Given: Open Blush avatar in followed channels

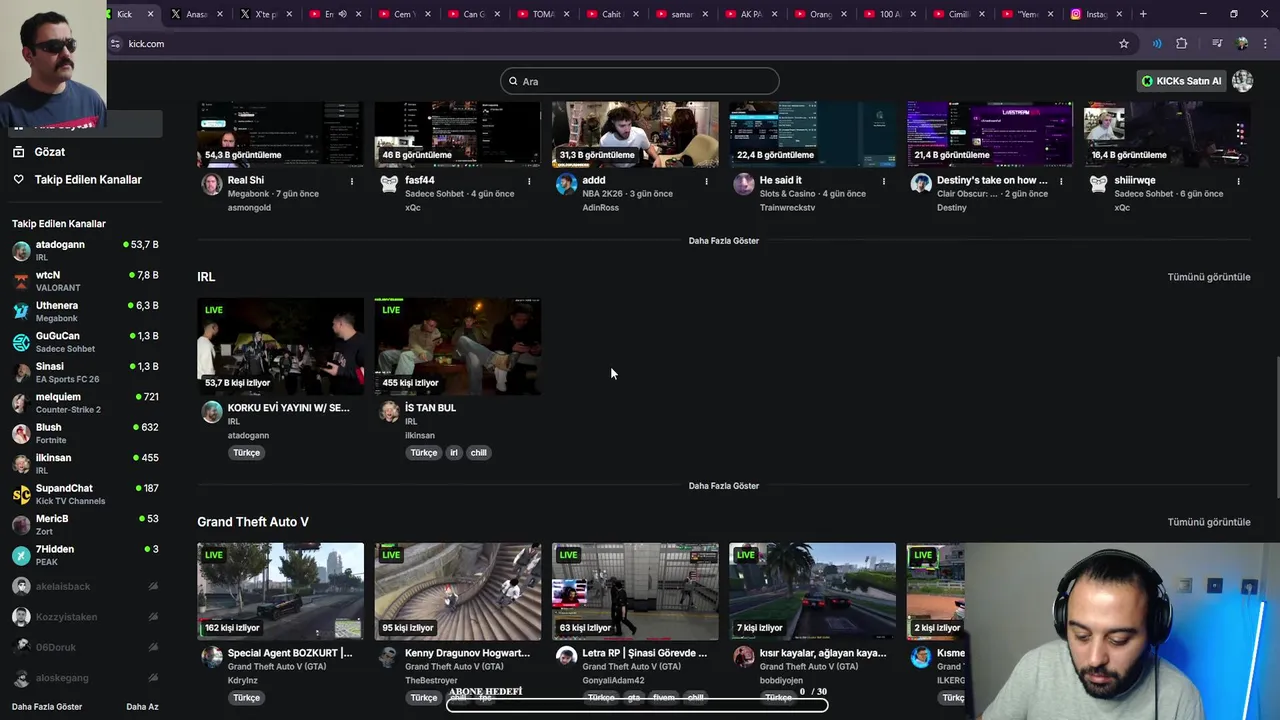Looking at the screenshot, I should click(21, 433).
